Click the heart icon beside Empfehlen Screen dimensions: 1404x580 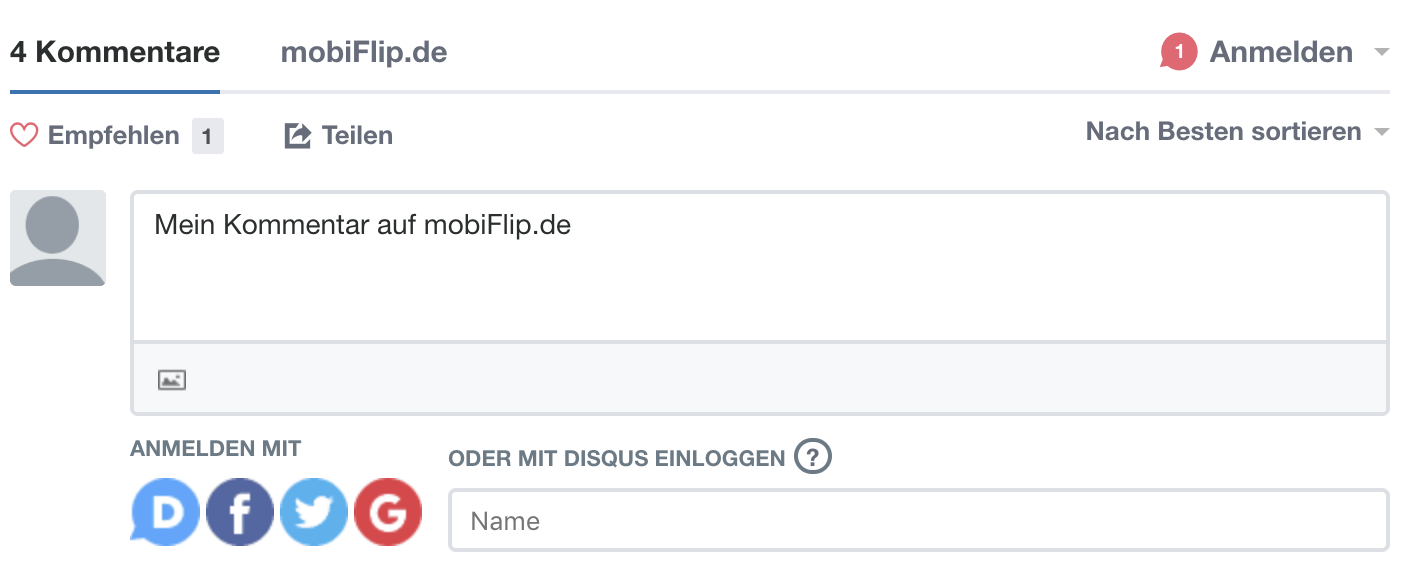[24, 135]
